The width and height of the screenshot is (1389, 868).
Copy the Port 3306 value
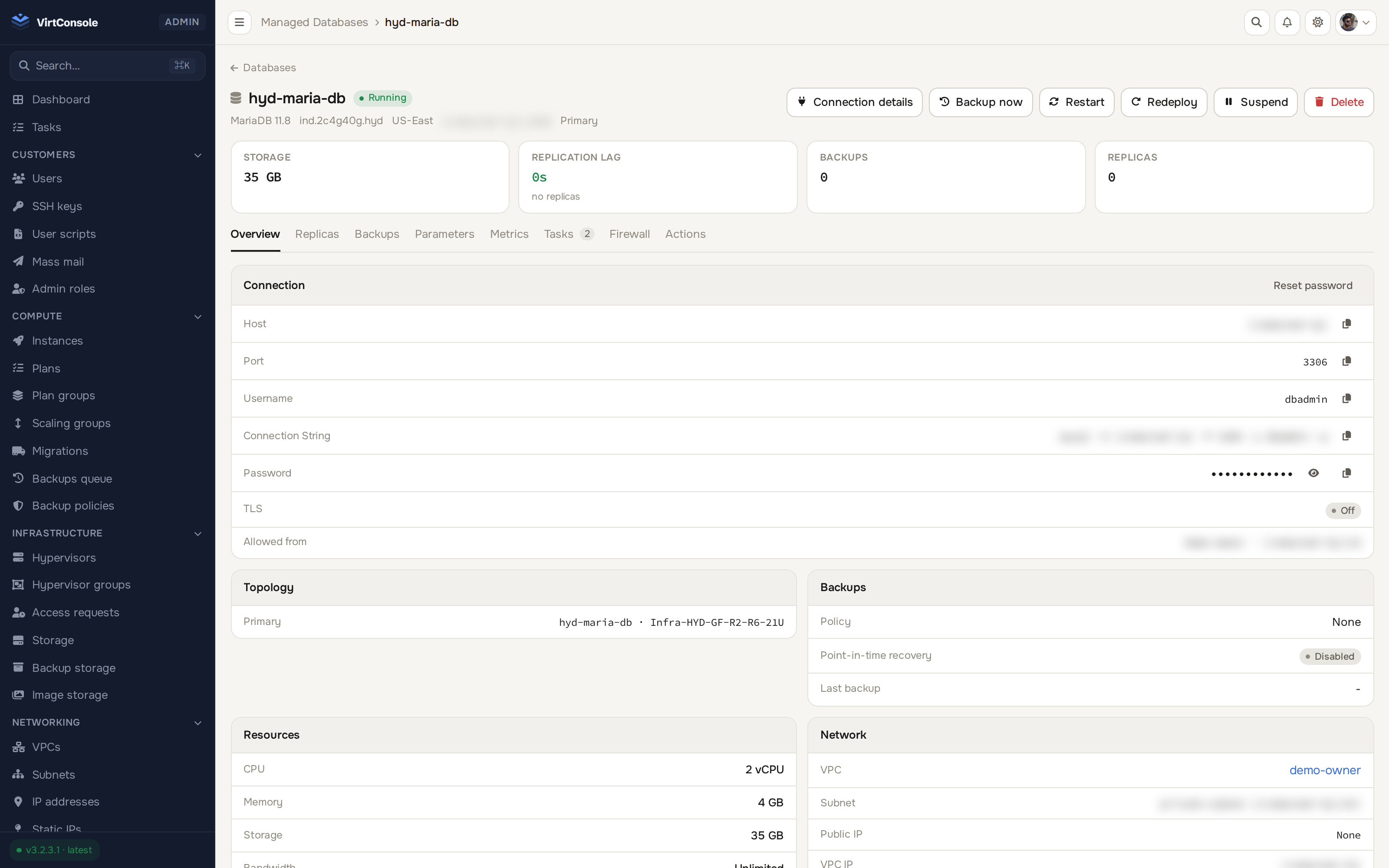click(x=1346, y=361)
